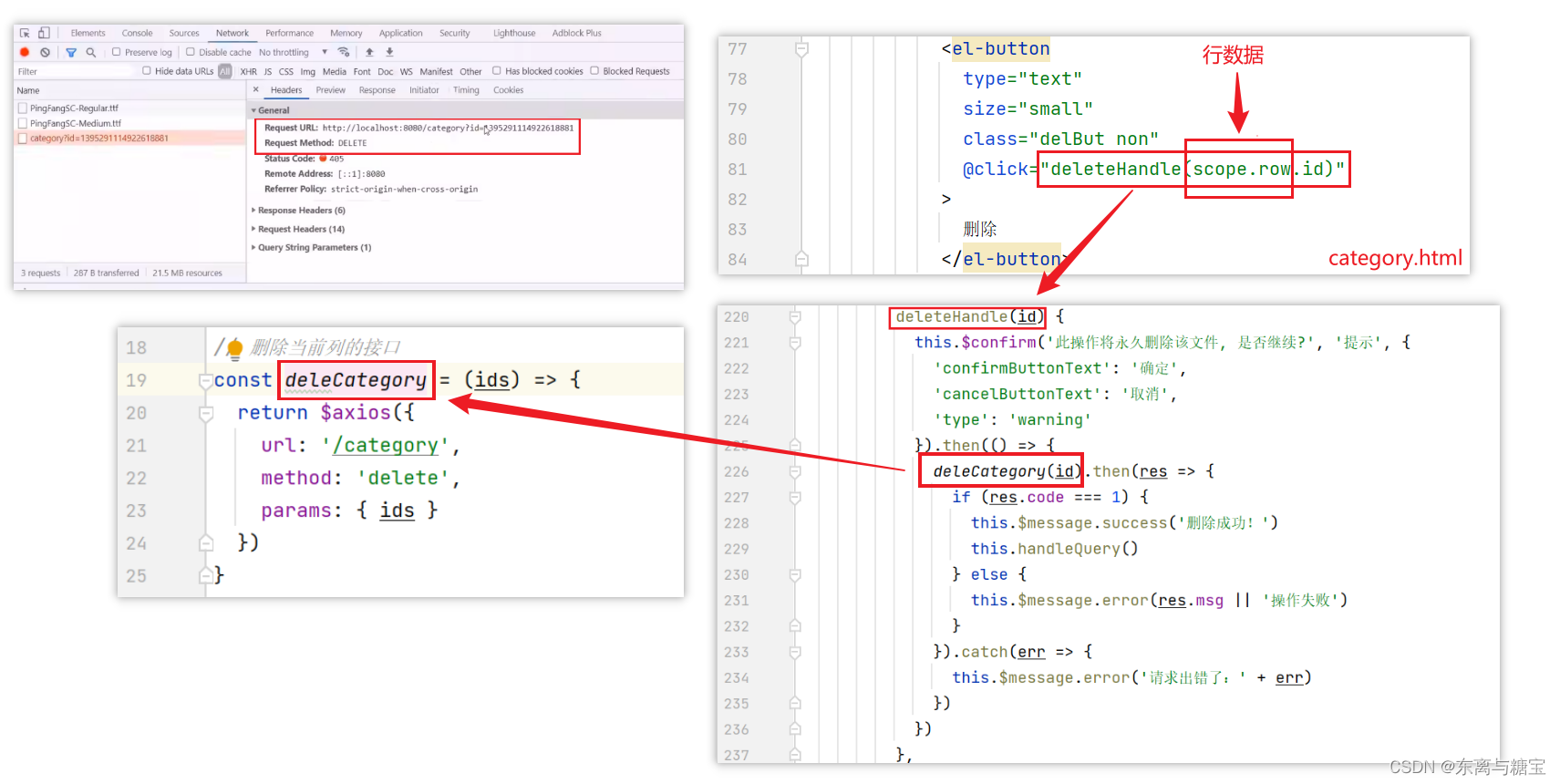This screenshot has width=1560, height=784.
Task: Toggle the device toolbar icon in DevTools
Action: [43, 33]
